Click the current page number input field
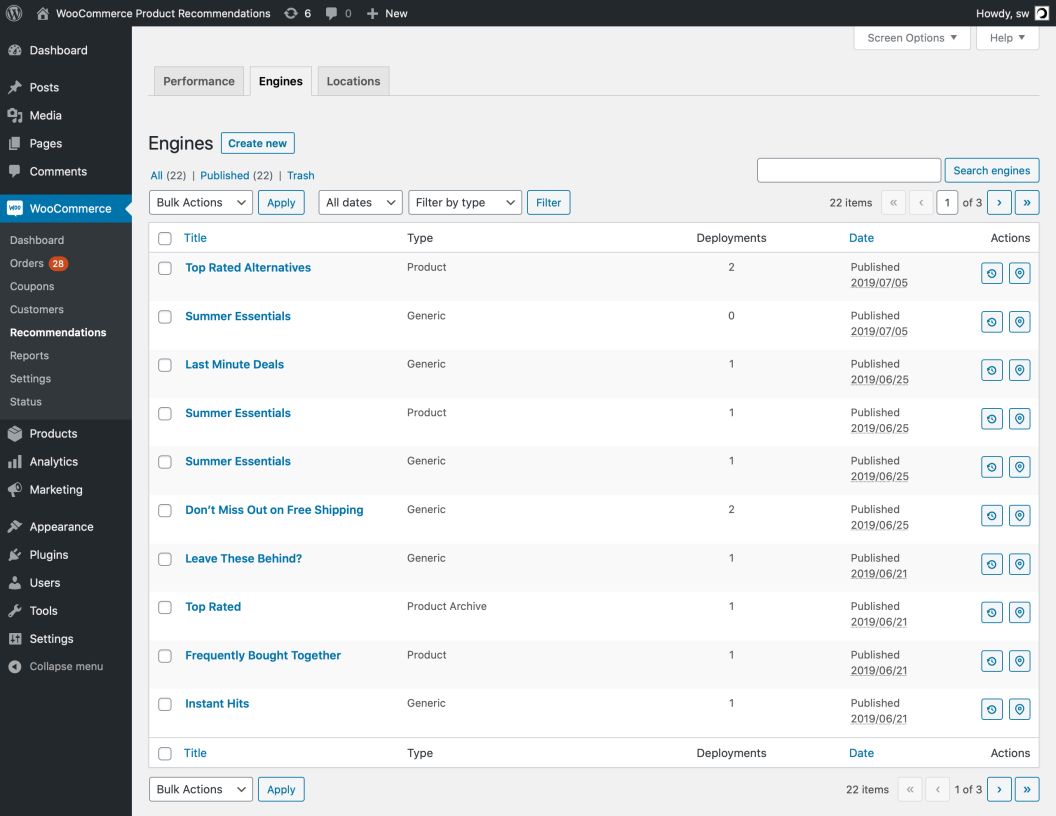 pos(947,202)
